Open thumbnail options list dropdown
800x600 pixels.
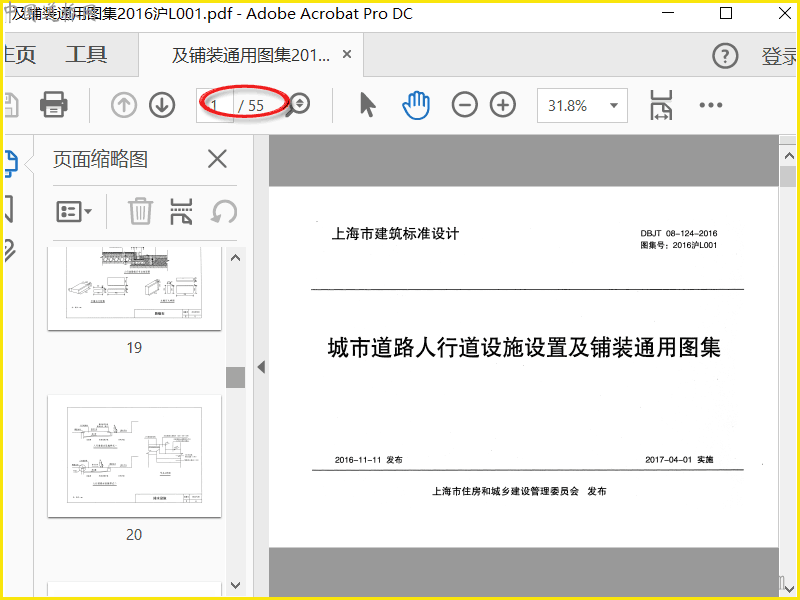[x=73, y=211]
